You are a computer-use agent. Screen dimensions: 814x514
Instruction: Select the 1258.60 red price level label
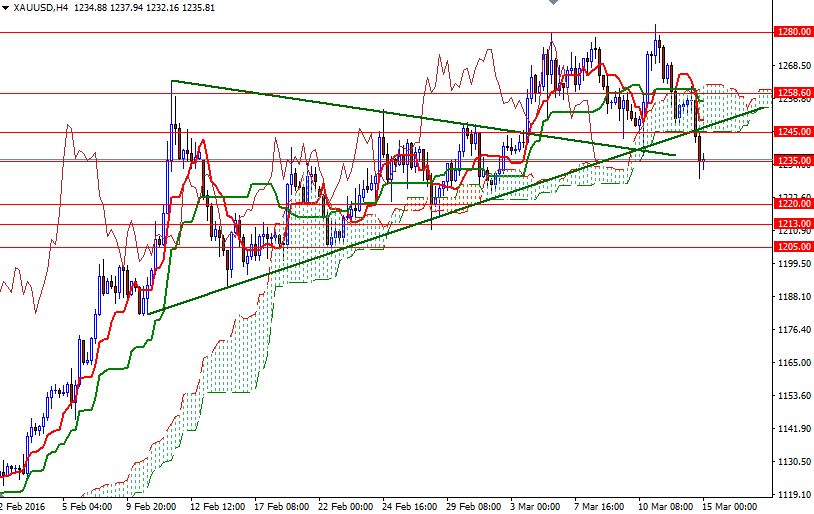(792, 92)
